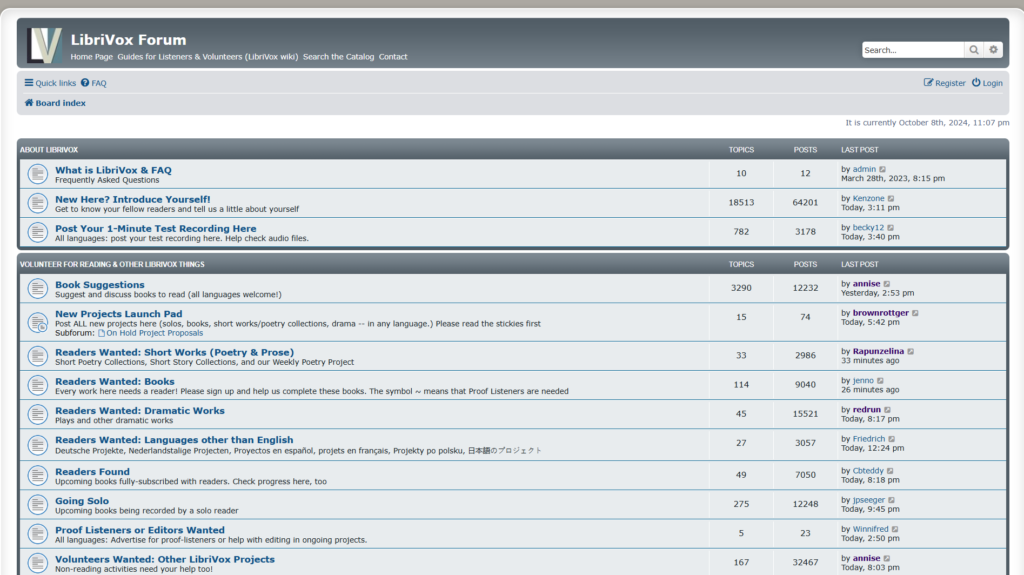
Task: Click the forum icon beside Going Solo
Action: (x=38, y=504)
